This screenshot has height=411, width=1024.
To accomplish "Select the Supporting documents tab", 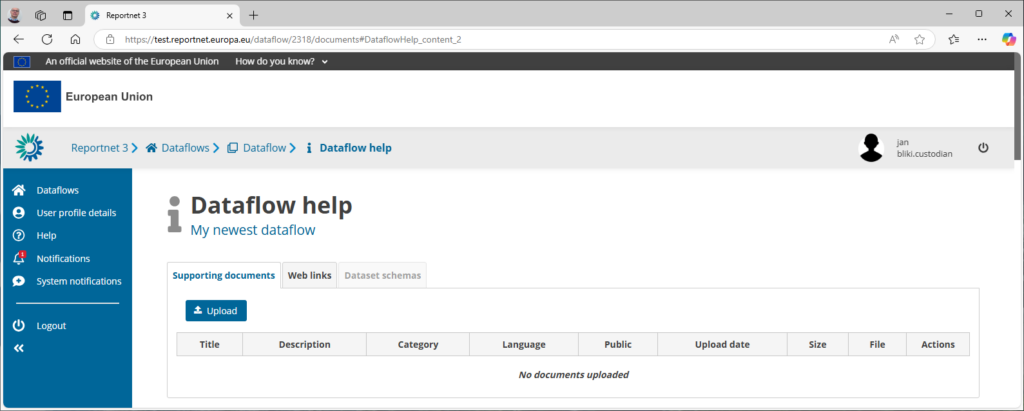I will (x=223, y=275).
